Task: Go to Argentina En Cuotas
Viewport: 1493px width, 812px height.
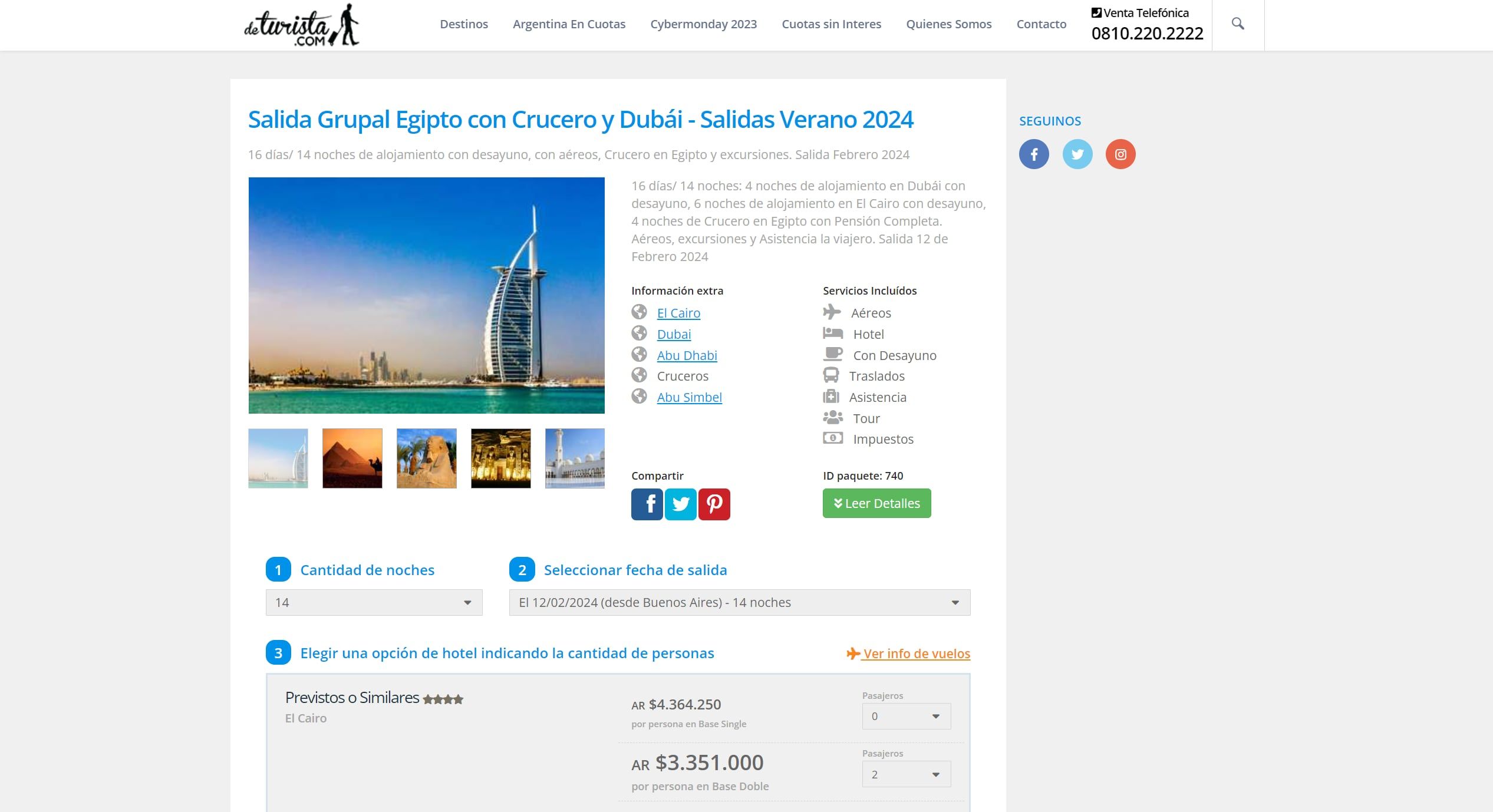Action: pyautogui.click(x=569, y=24)
